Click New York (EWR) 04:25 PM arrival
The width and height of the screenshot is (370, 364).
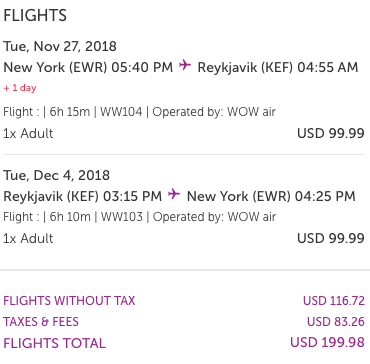click(271, 196)
